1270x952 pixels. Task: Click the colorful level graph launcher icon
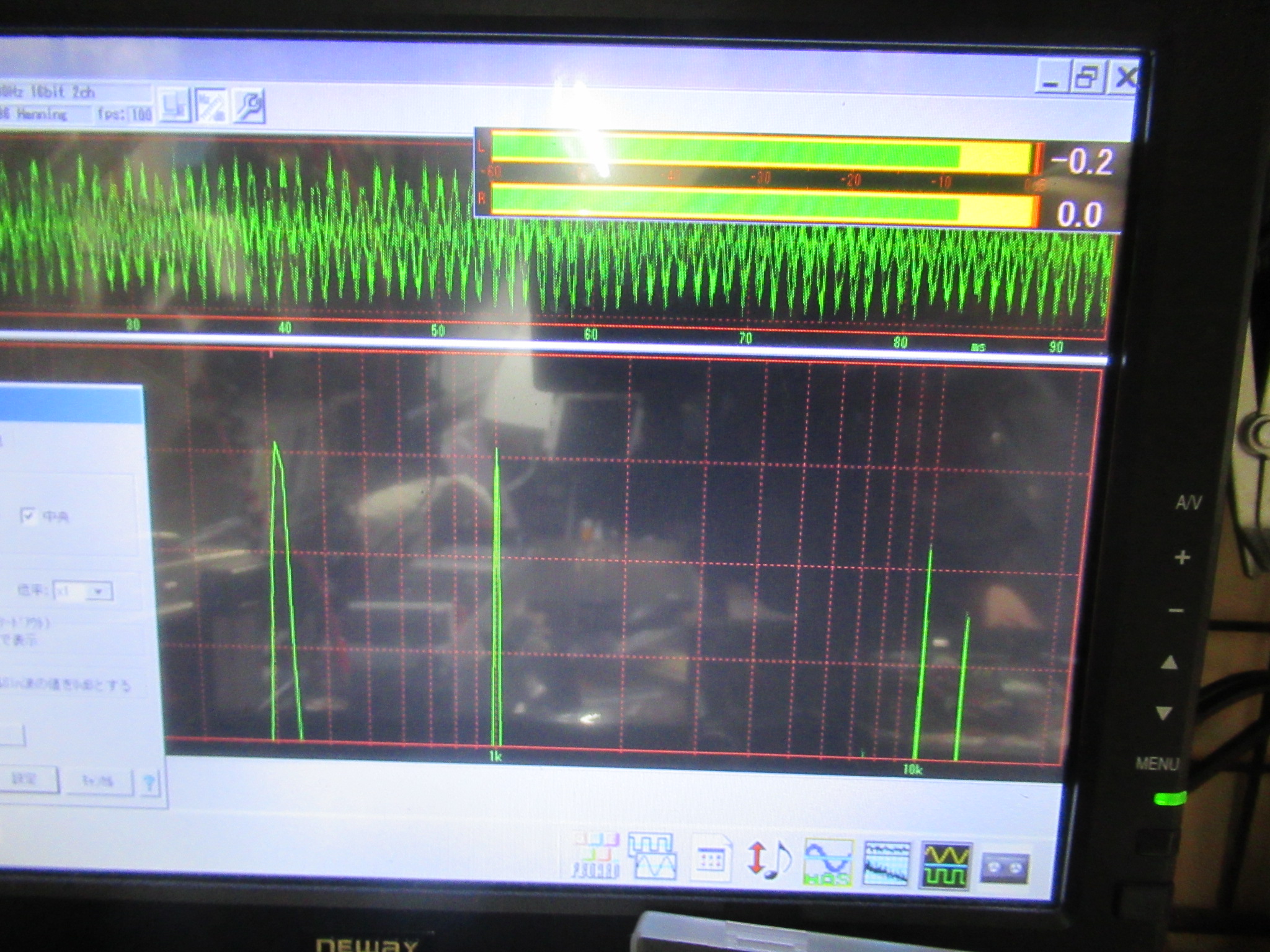(x=595, y=855)
